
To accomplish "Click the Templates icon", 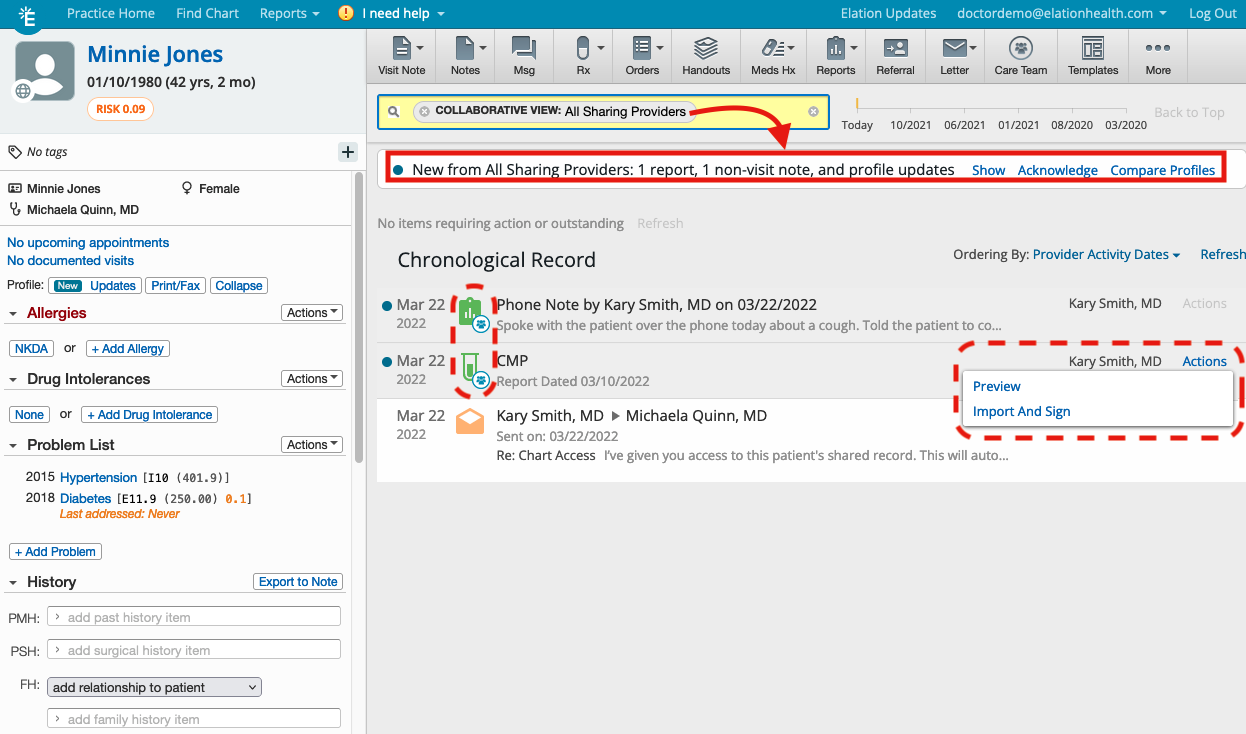I will coord(1092,50).
